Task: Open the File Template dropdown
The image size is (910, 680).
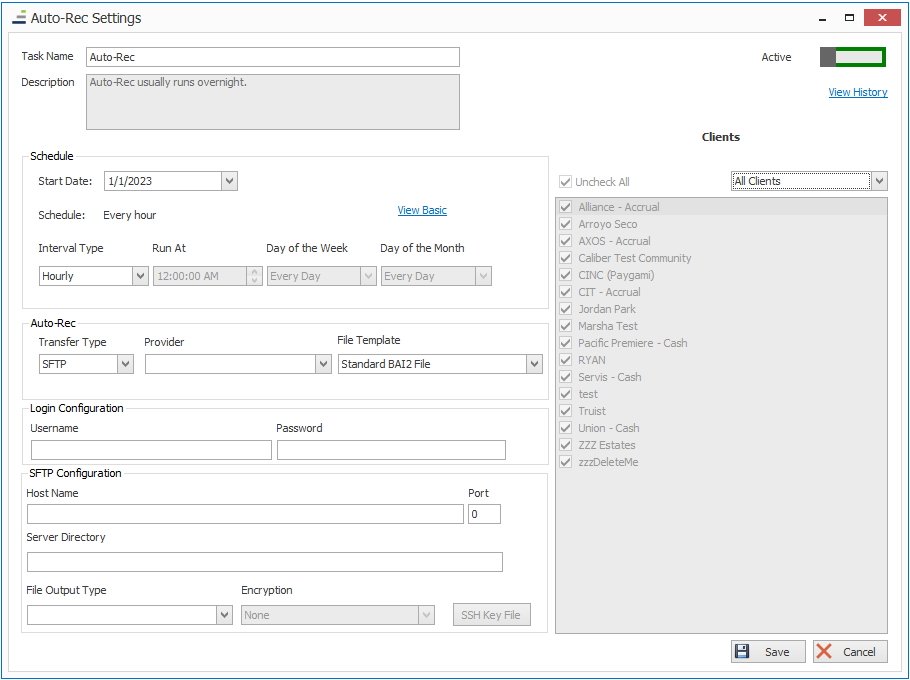Action: coord(534,364)
